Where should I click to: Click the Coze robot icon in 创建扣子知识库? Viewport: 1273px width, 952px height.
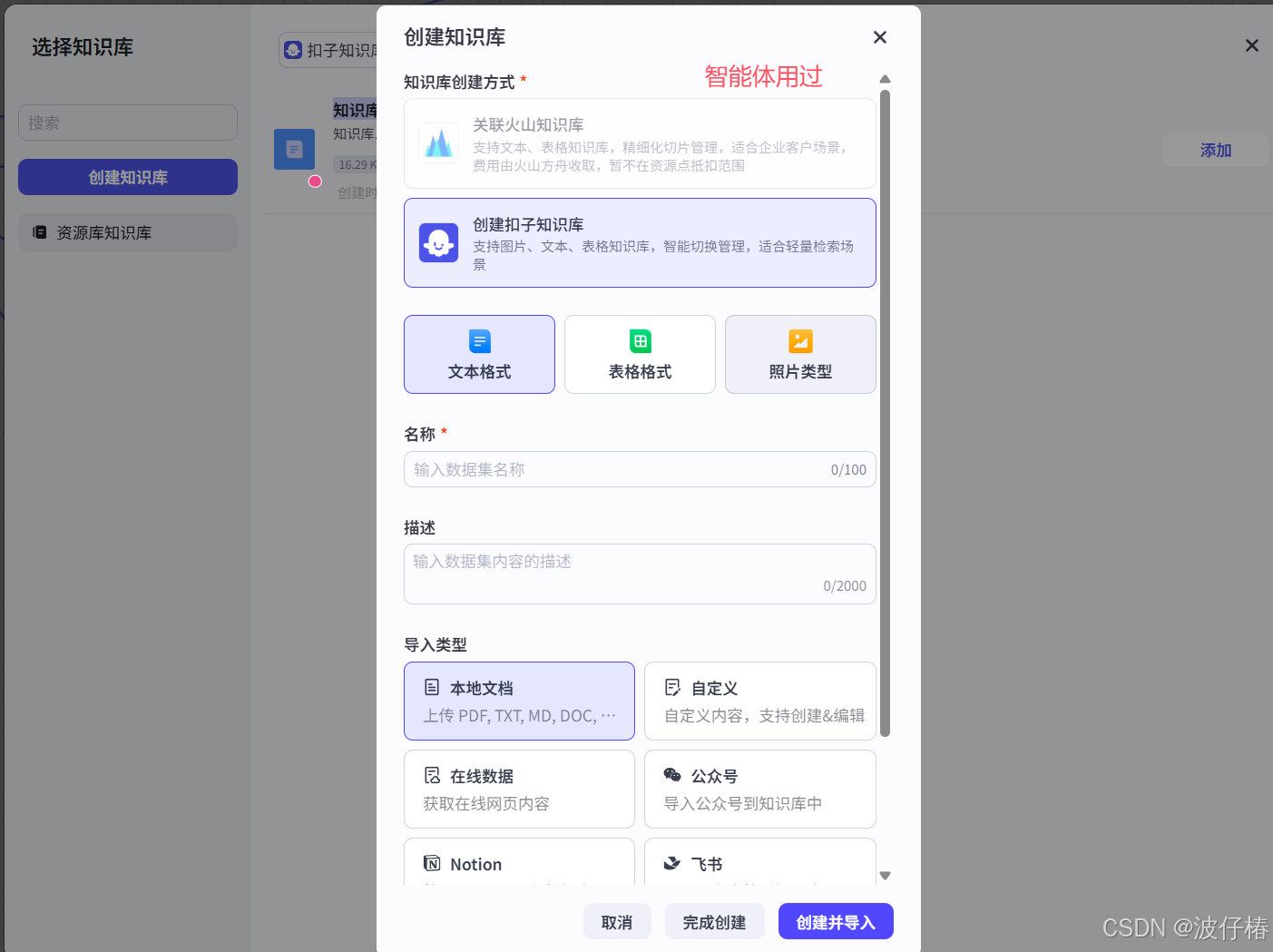pyautogui.click(x=439, y=242)
